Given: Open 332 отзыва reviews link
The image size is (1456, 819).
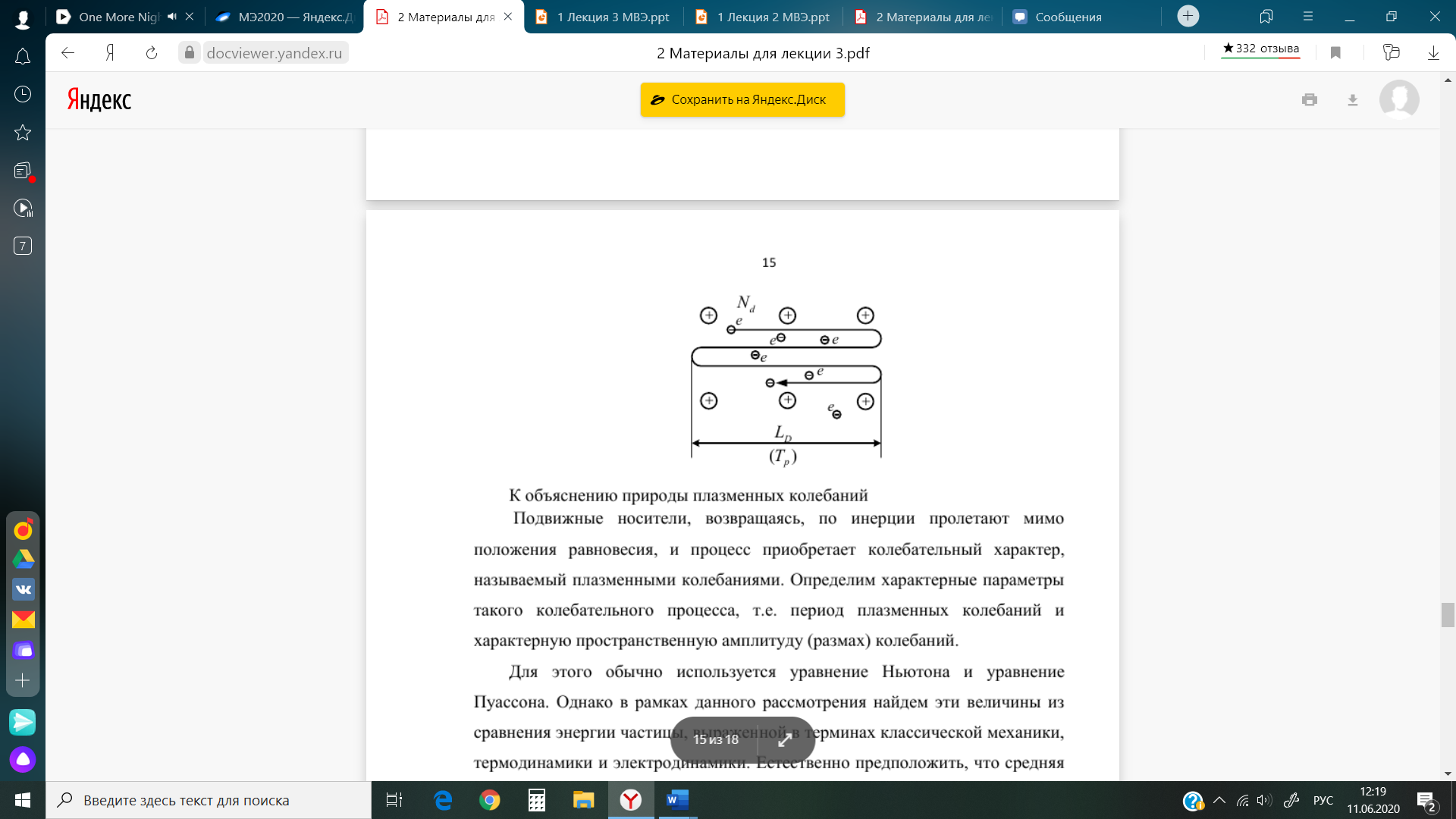Looking at the screenshot, I should click(x=1260, y=49).
